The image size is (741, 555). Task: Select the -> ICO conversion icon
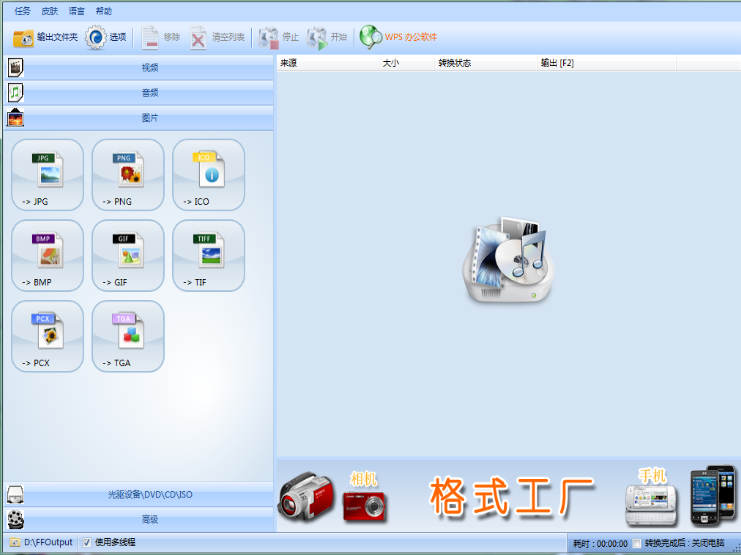tap(208, 175)
